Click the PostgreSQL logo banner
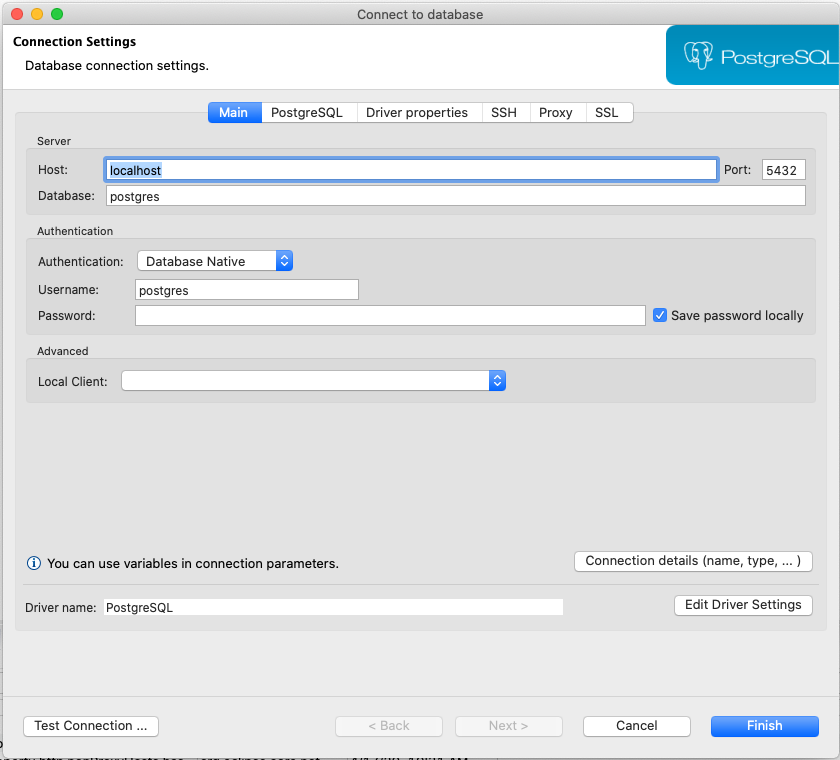 coord(755,55)
